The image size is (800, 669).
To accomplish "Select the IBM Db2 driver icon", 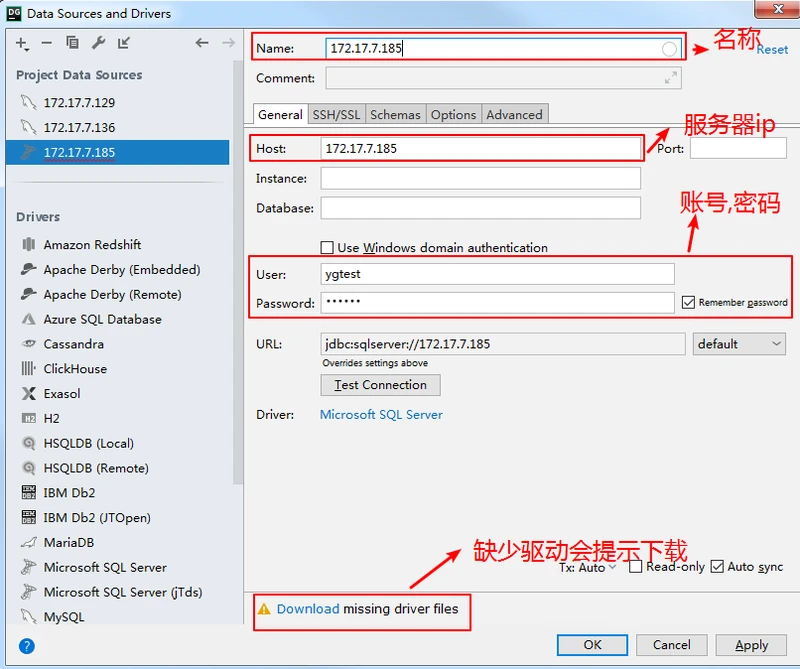I will coord(29,492).
